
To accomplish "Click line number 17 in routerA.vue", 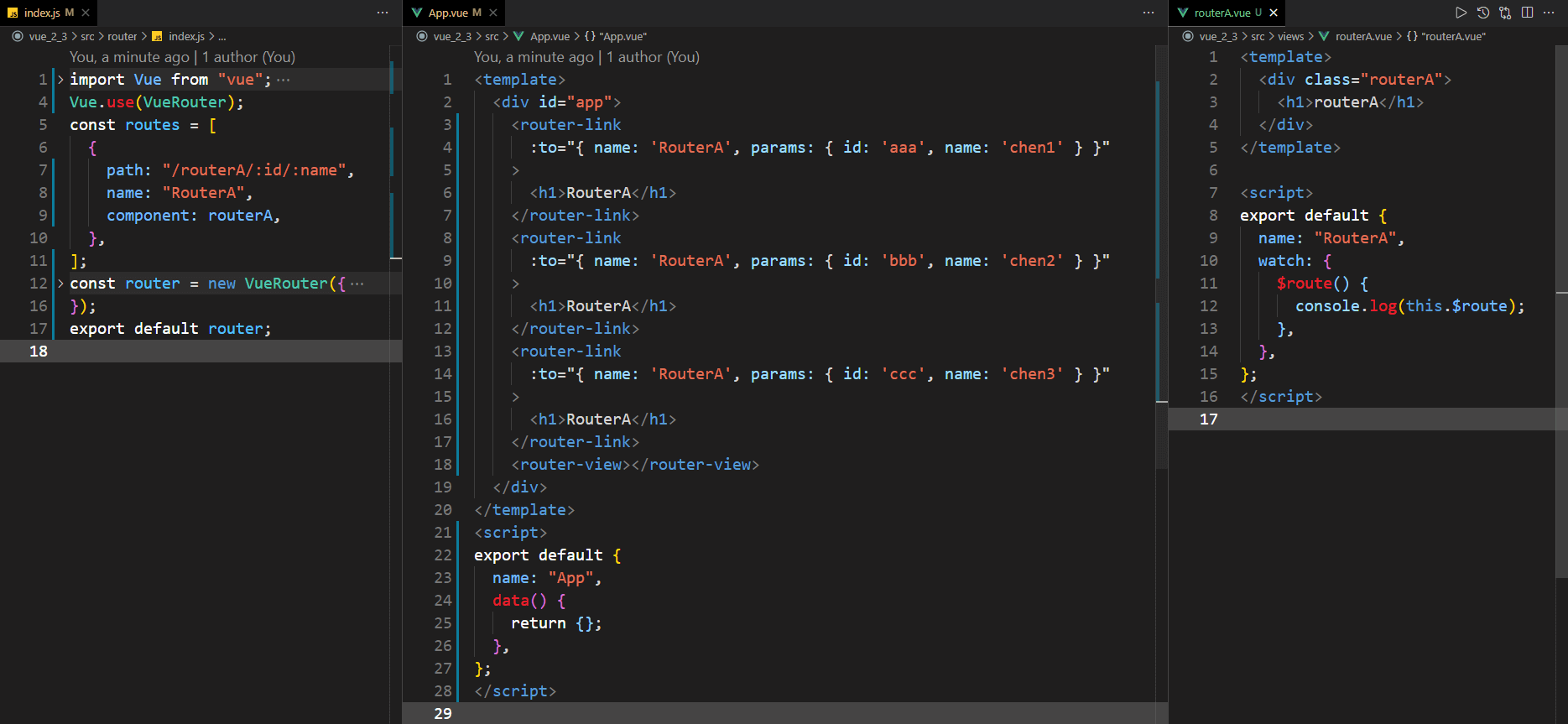I will coord(1208,419).
